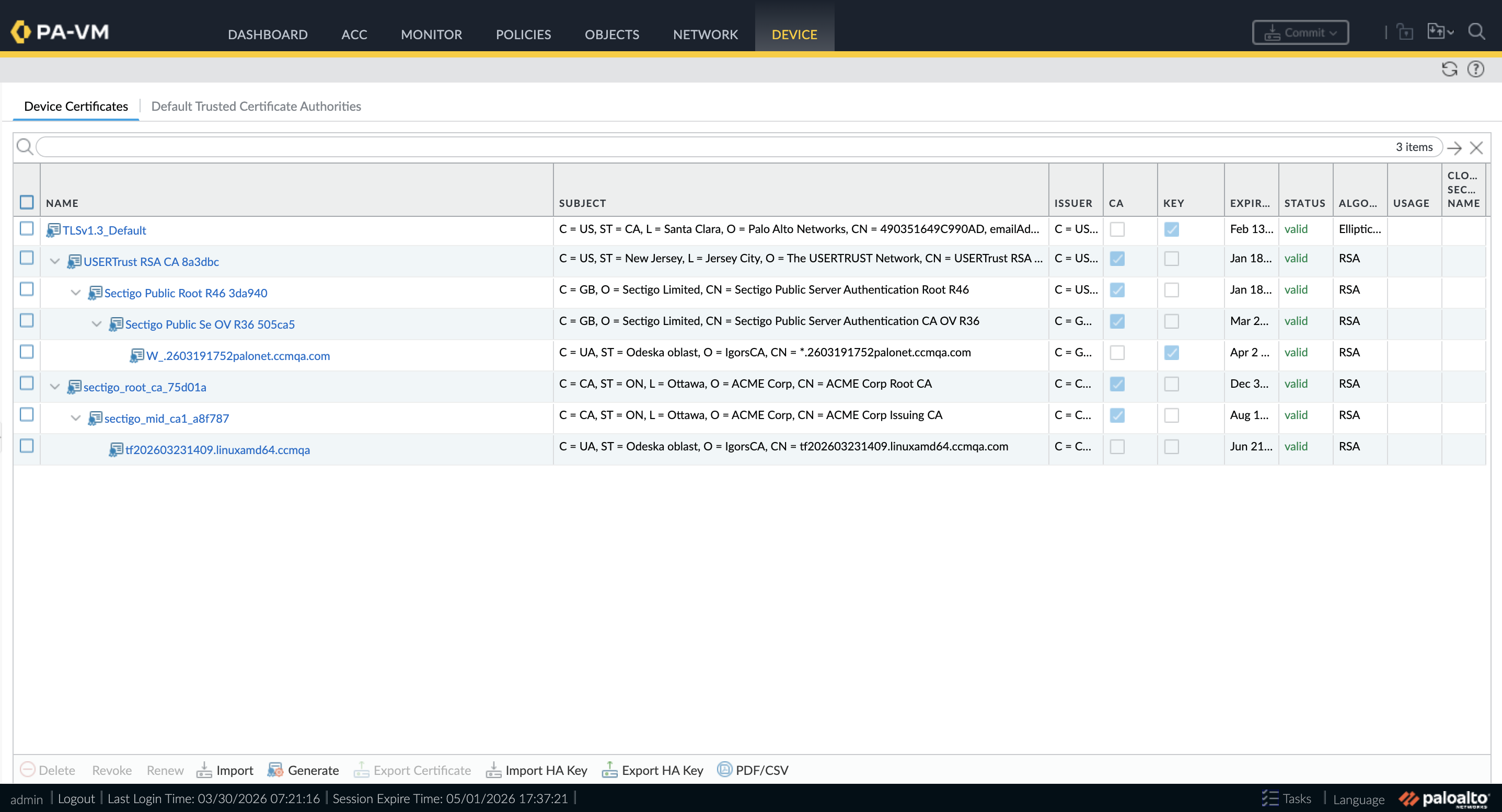Viewport: 1502px width, 812px height.
Task: Click the Palo Alto Networks logo
Action: coord(1443,798)
